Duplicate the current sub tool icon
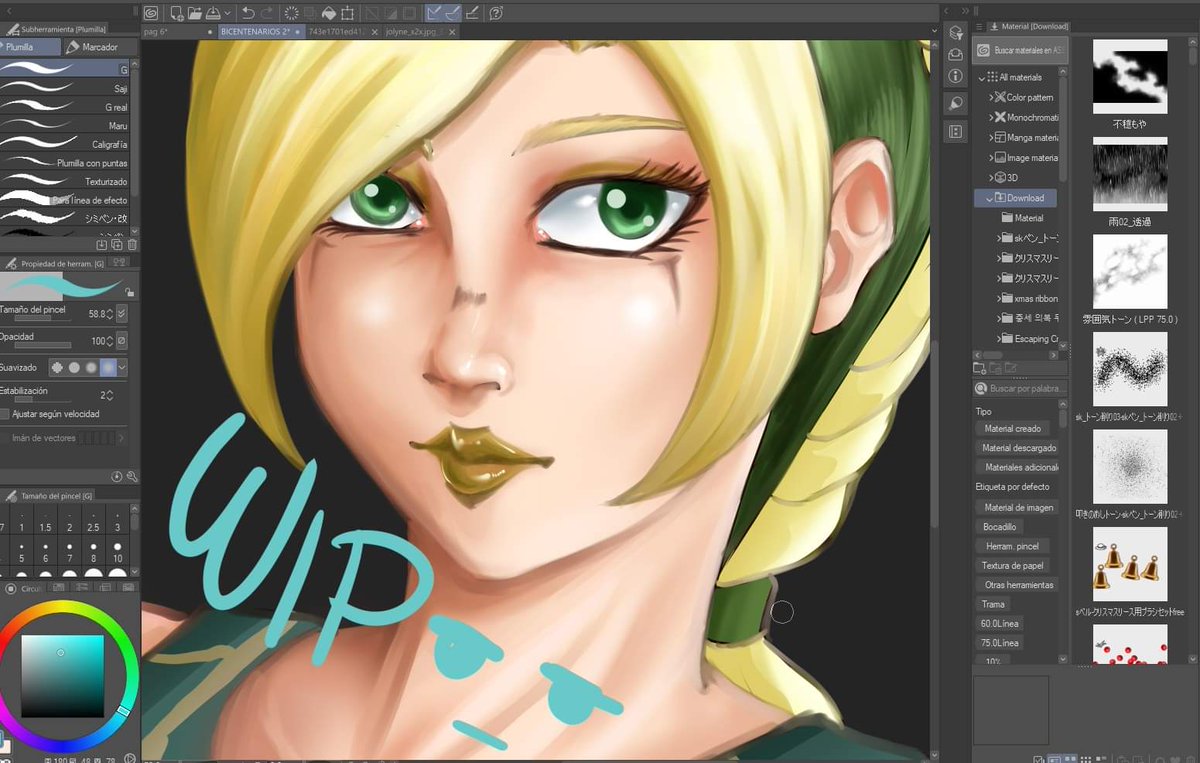The image size is (1200, 763). tap(117, 244)
